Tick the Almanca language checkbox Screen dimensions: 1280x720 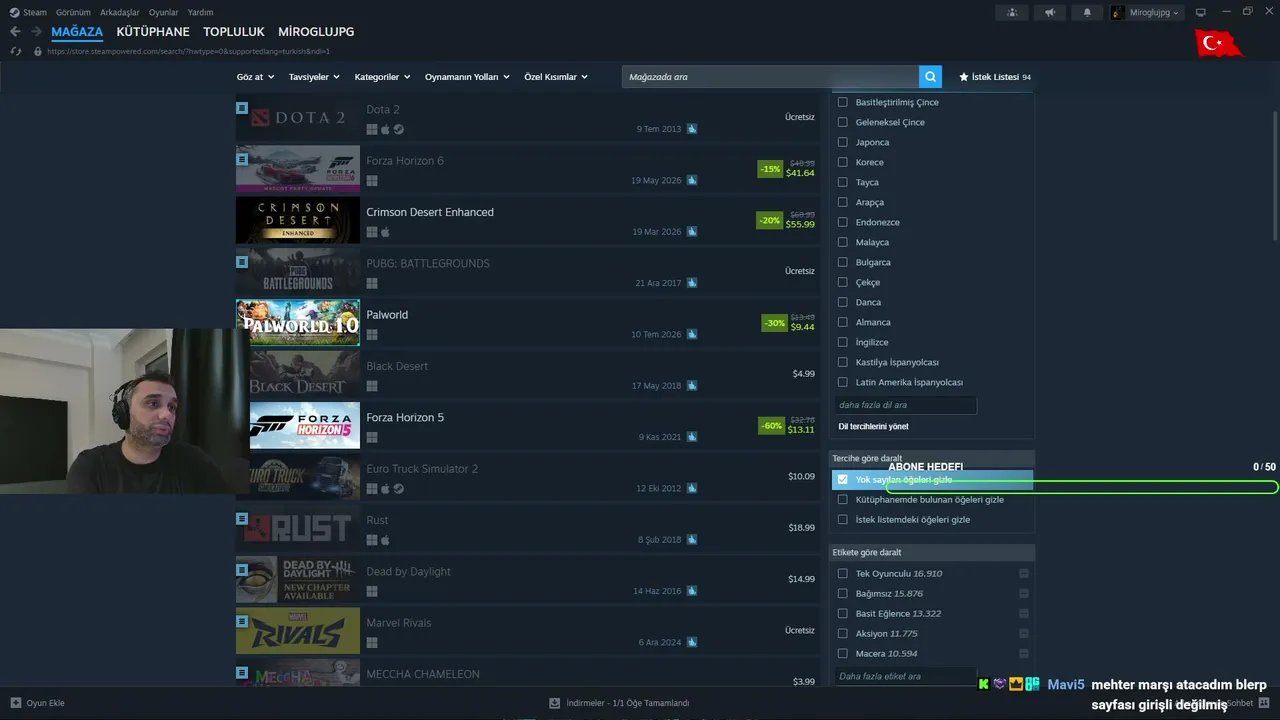click(842, 322)
